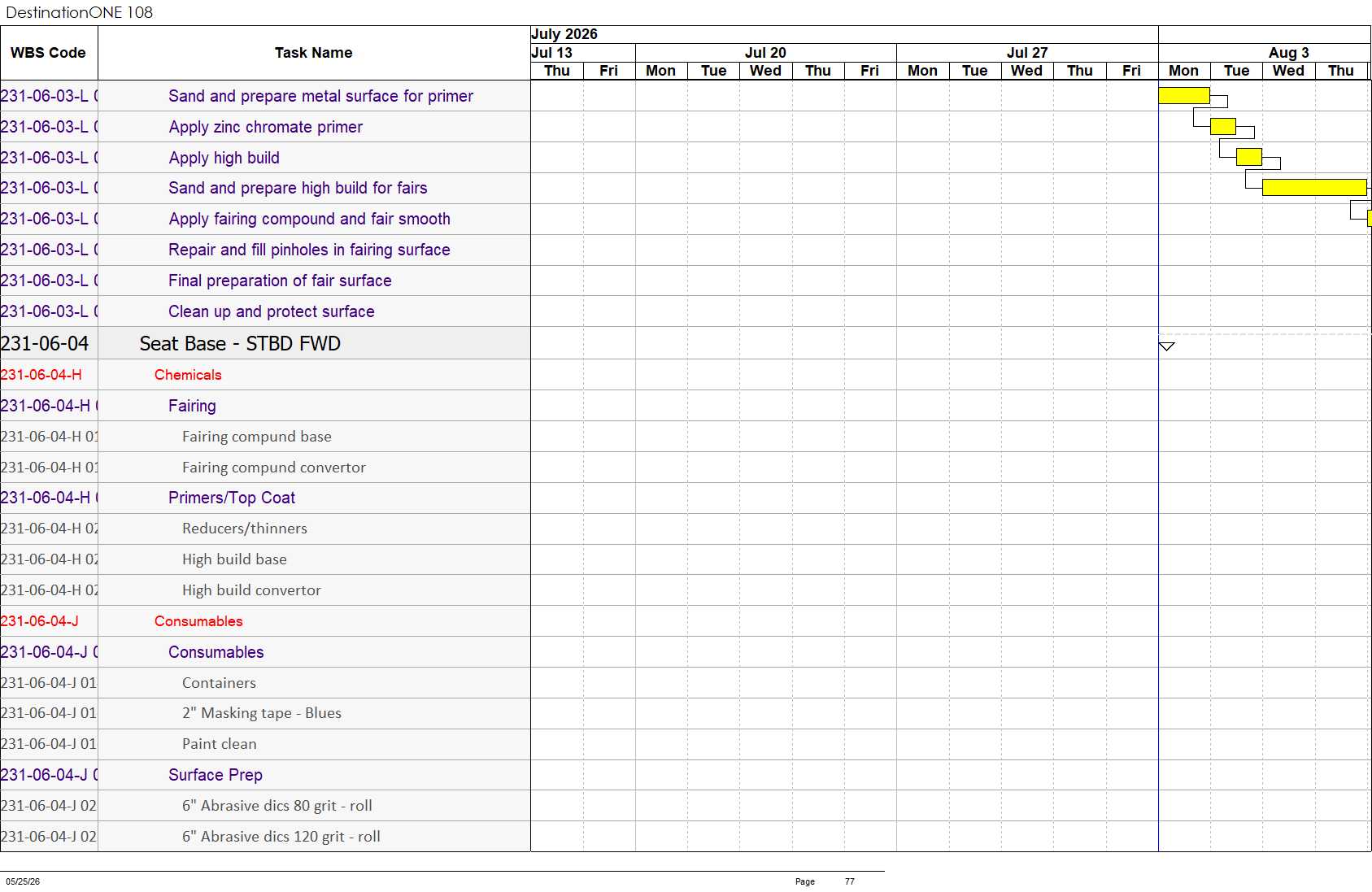Screen dimensions: 1372x892
Task: Open the Primers/Top Coat subgroup row
Action: [x=265, y=498]
